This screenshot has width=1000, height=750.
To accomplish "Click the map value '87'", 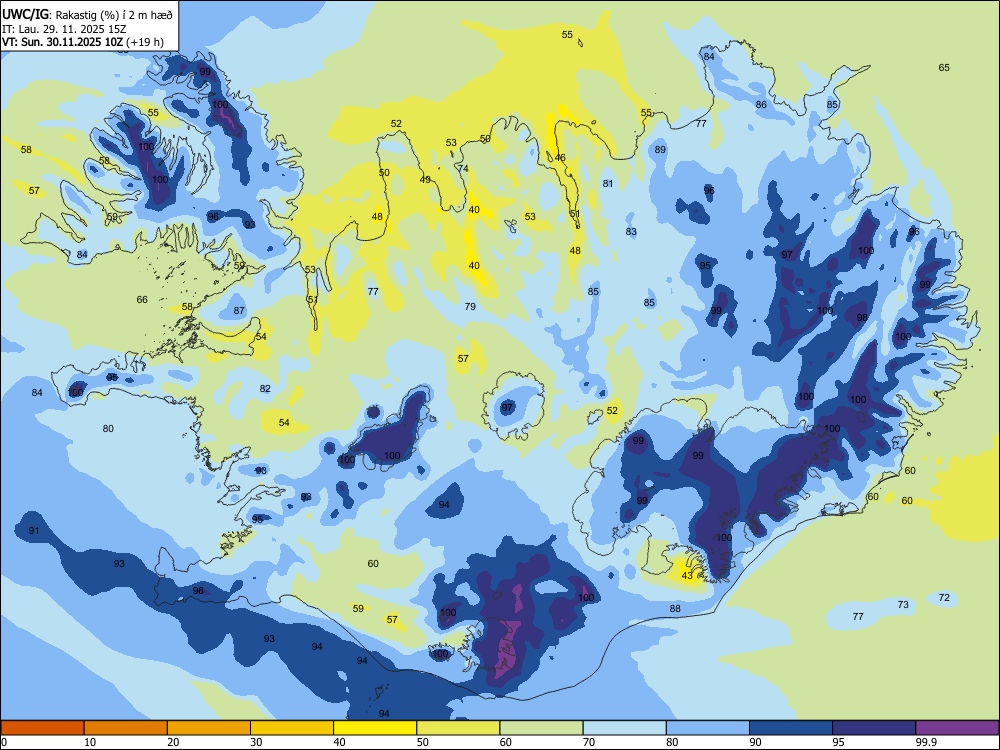I will click(x=239, y=311).
